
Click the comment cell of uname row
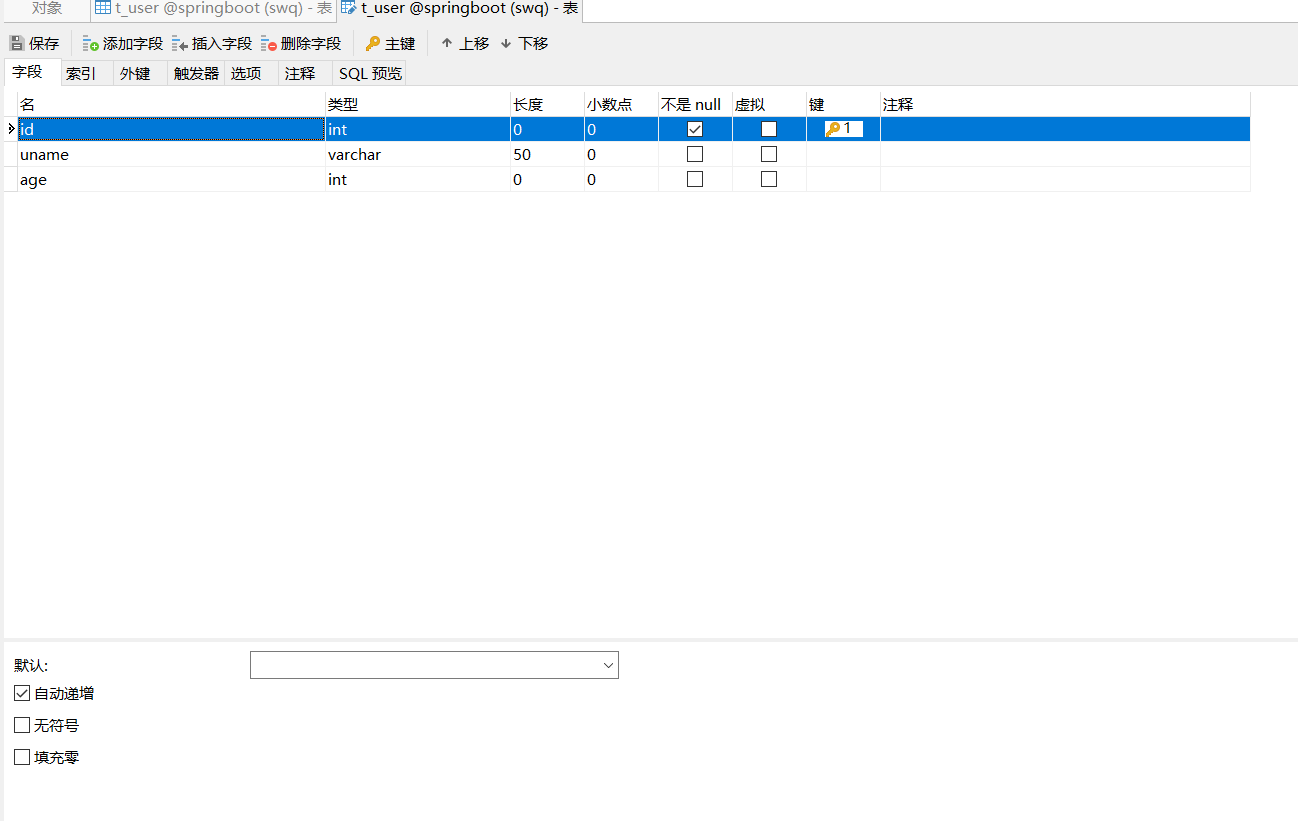[1065, 154]
